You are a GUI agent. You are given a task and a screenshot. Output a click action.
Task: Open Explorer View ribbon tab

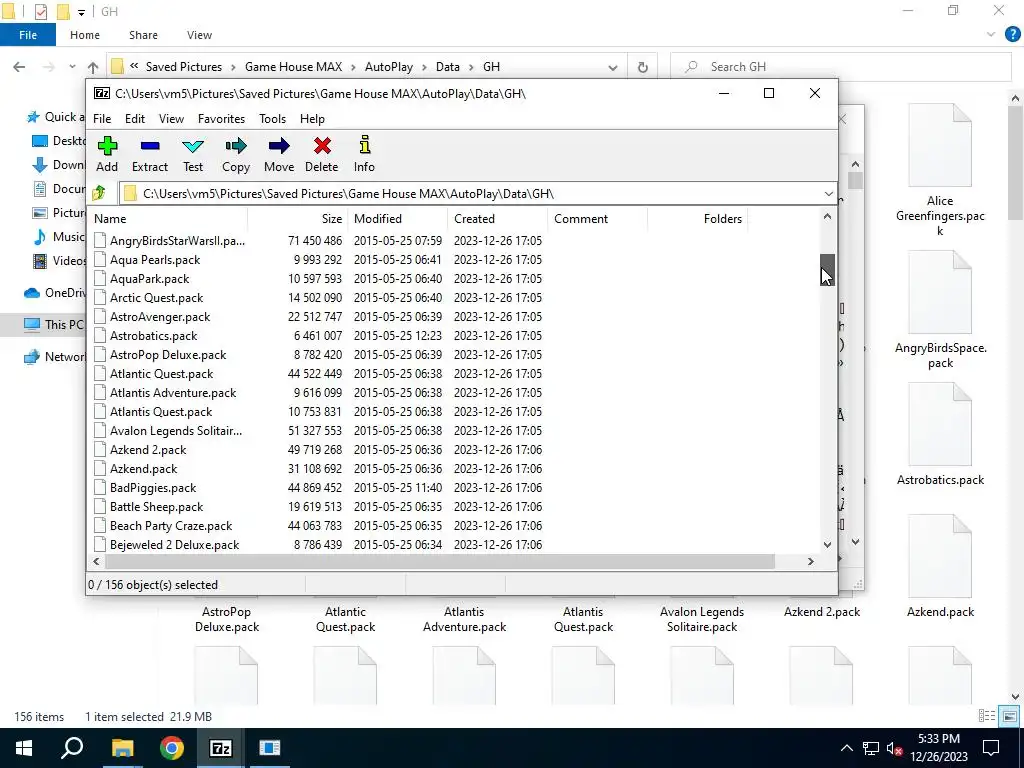[199, 35]
